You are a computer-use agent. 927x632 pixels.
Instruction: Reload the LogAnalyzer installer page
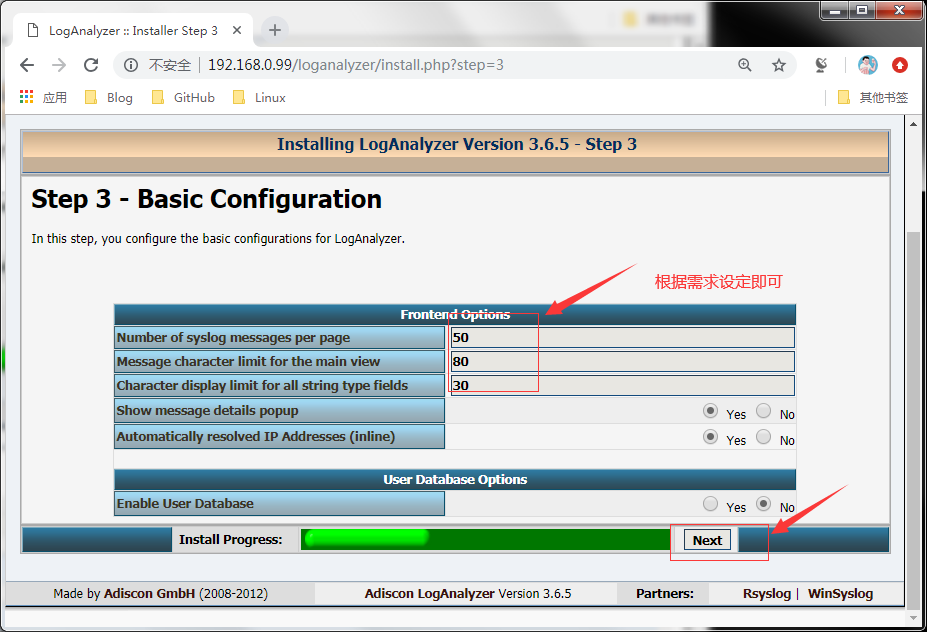[91, 65]
